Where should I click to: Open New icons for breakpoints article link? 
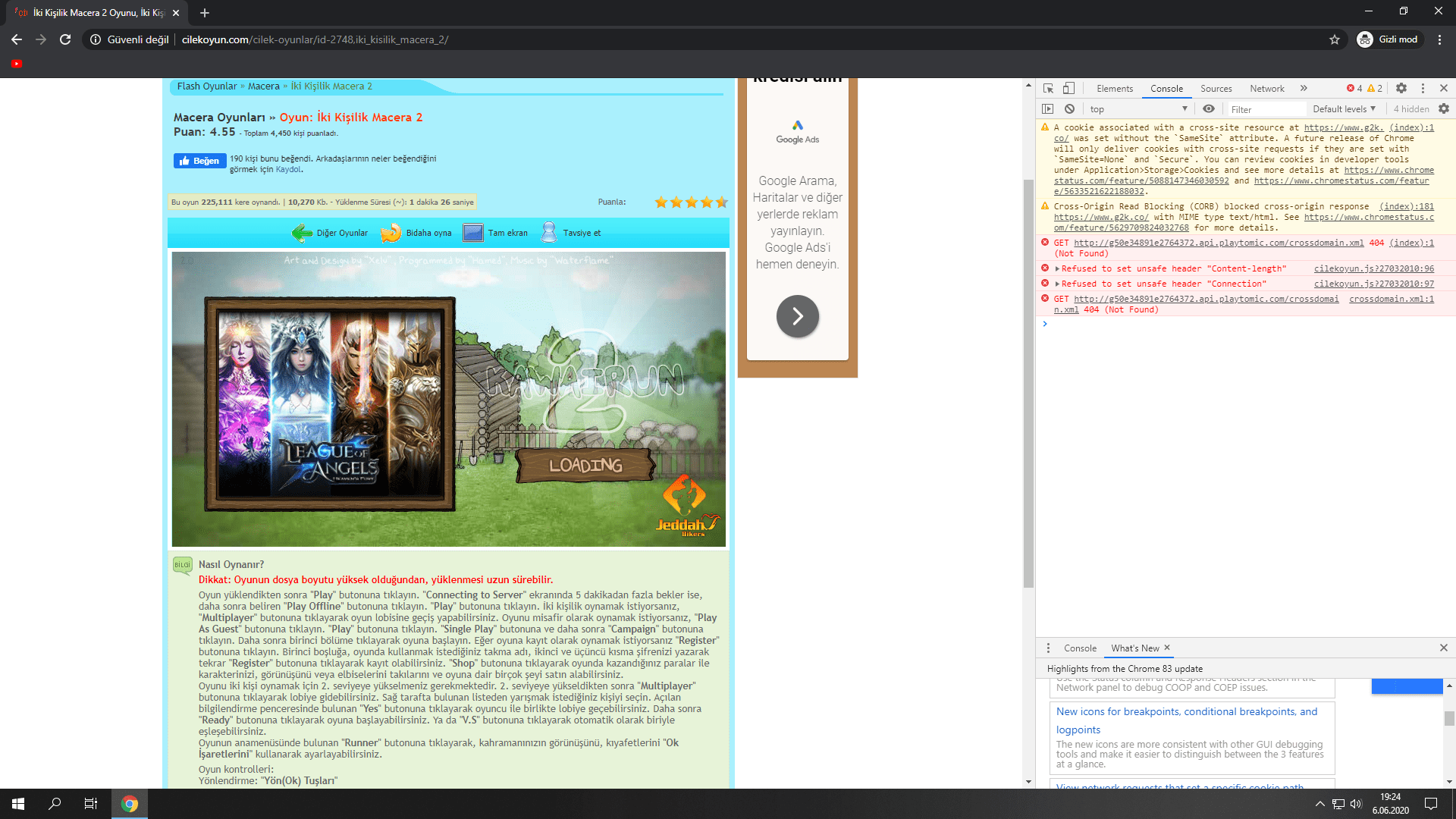tap(1187, 720)
